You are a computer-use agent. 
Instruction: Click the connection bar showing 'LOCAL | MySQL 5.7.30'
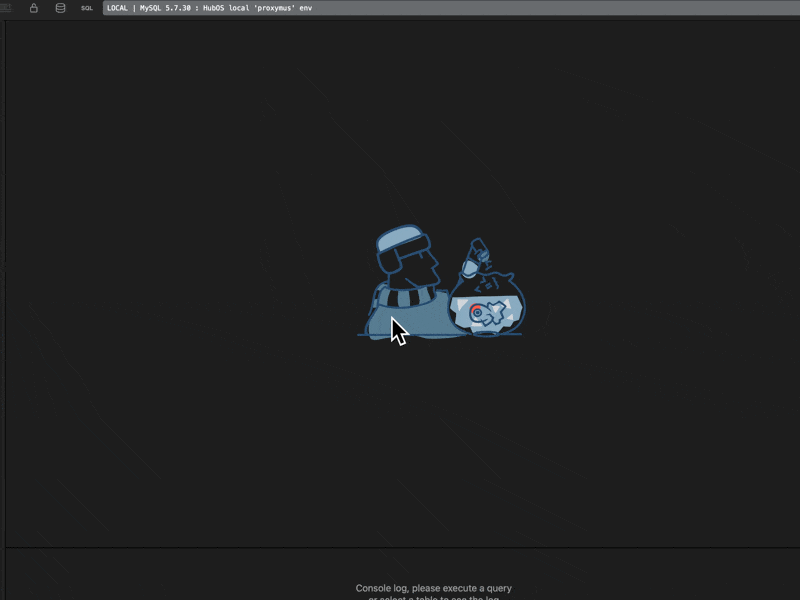click(x=451, y=8)
